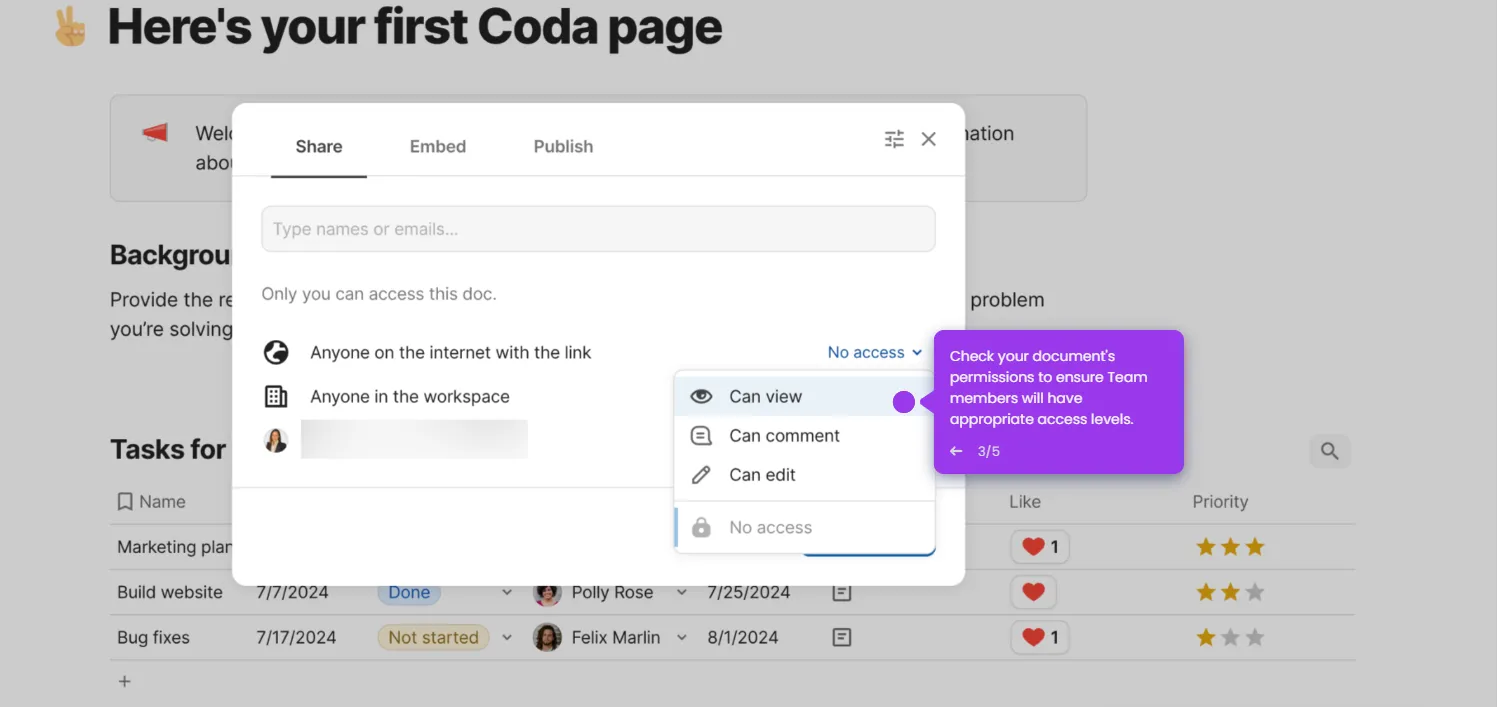
Task: Open the Publish tab
Action: [563, 146]
